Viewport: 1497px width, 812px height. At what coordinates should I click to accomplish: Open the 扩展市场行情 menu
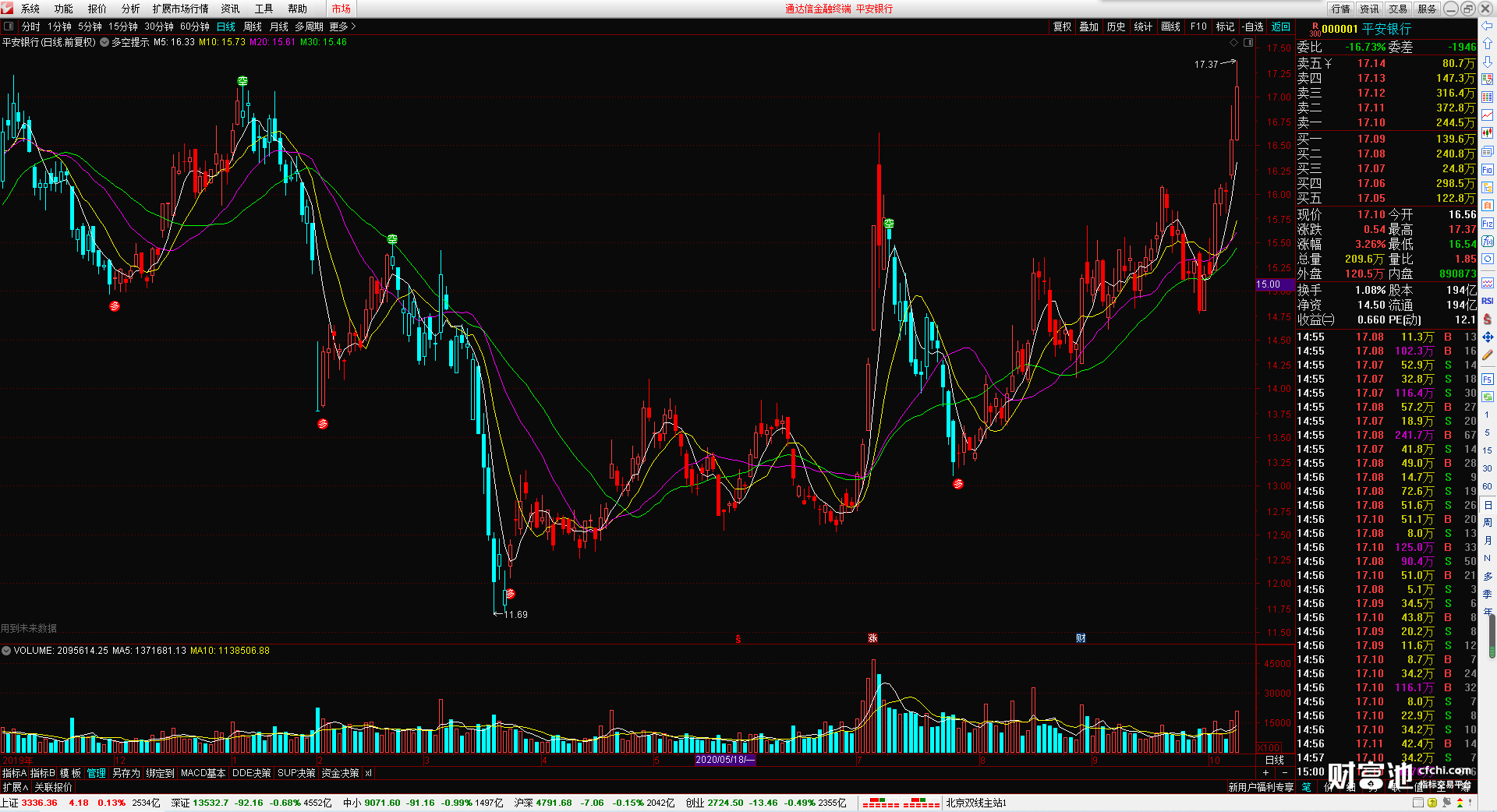(x=181, y=9)
